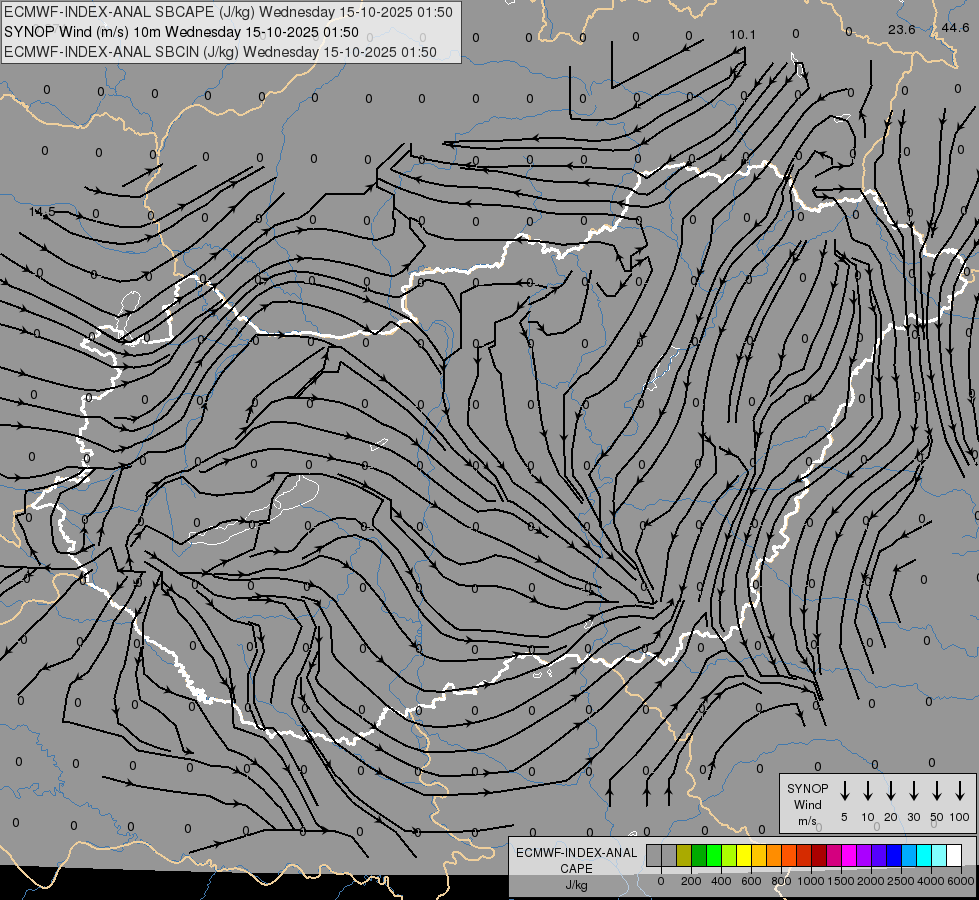This screenshot has height=900, width=979.
Task: Click the wind legend arrow above 10
Action: click(x=867, y=791)
